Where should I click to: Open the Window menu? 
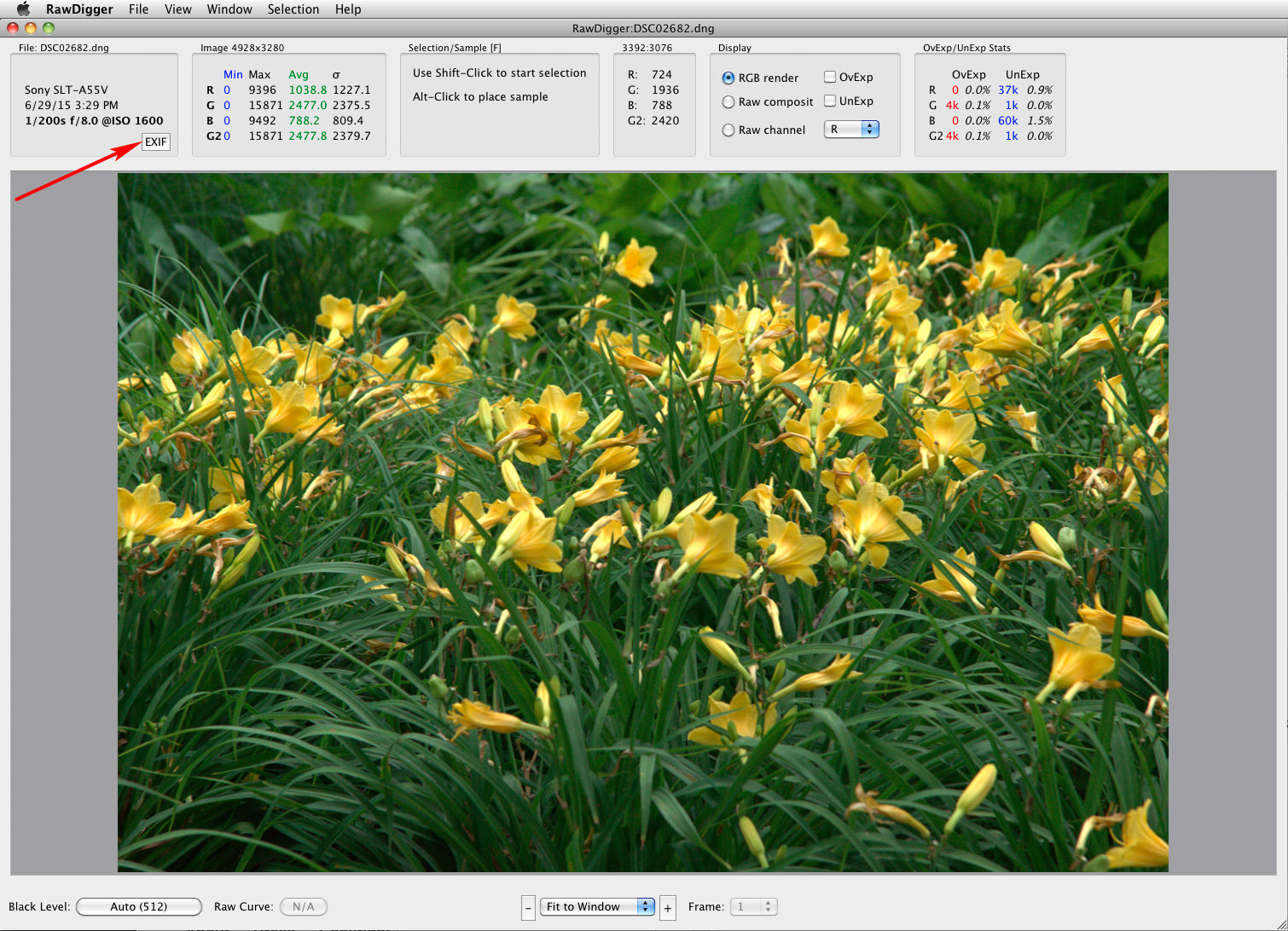229,9
